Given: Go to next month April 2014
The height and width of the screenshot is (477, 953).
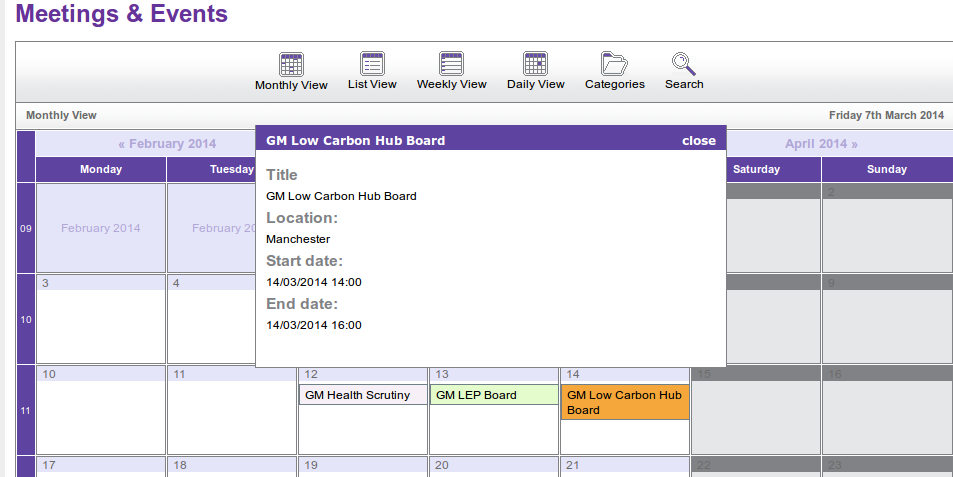Looking at the screenshot, I should point(821,144).
